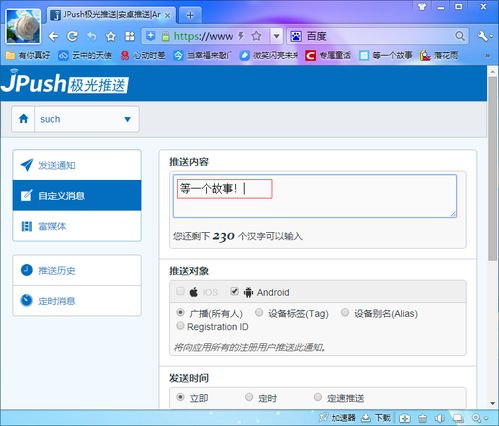This screenshot has width=499, height=426.
Task: Open the grid apps icon in toolbar
Action: (129, 36)
